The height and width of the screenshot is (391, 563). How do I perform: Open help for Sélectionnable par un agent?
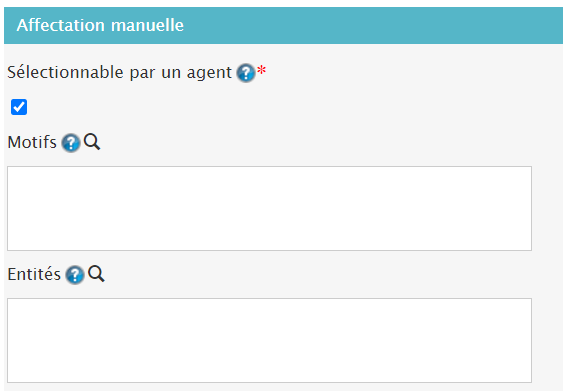[246, 73]
